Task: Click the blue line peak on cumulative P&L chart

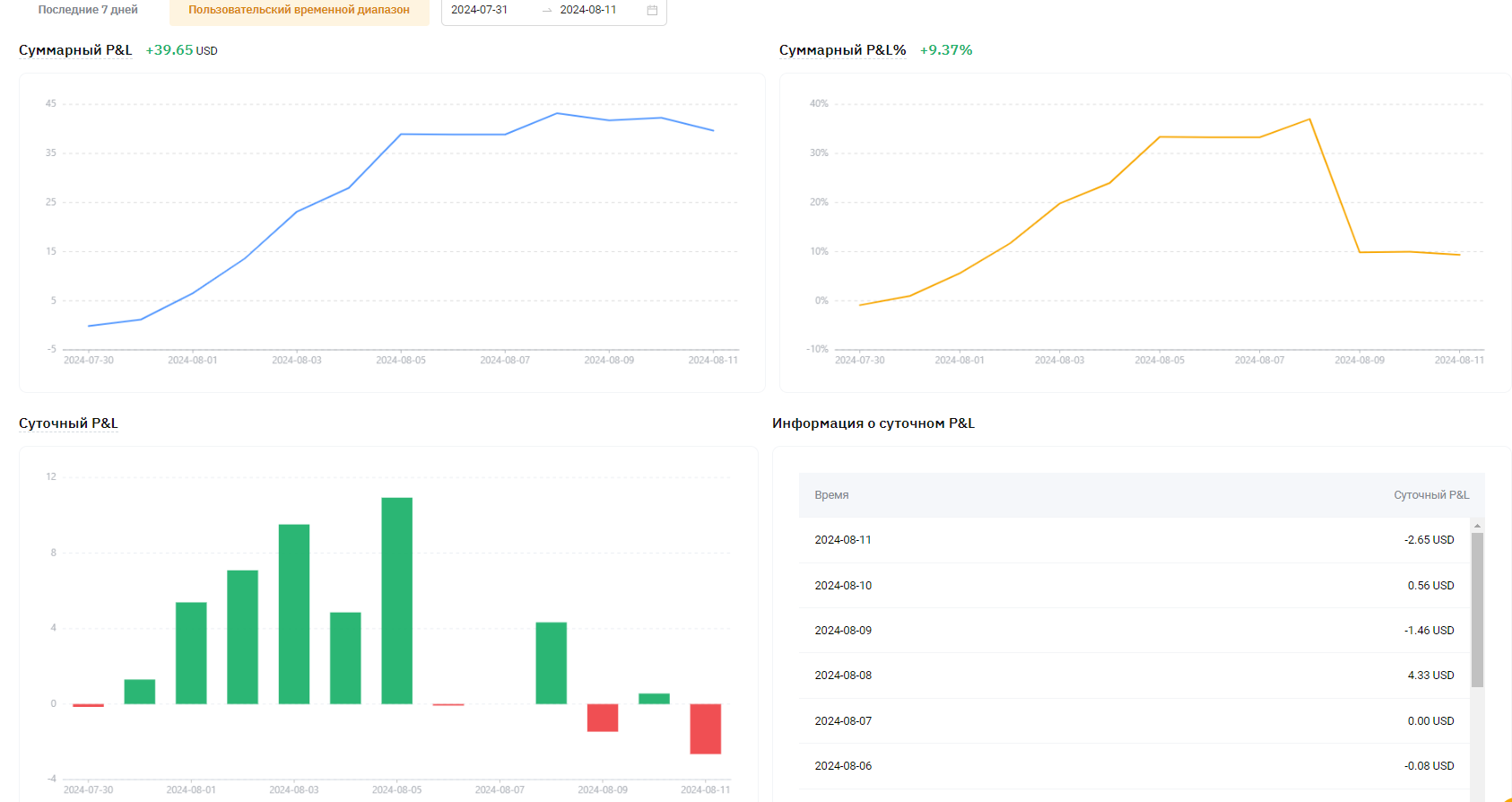Action: coord(557,113)
